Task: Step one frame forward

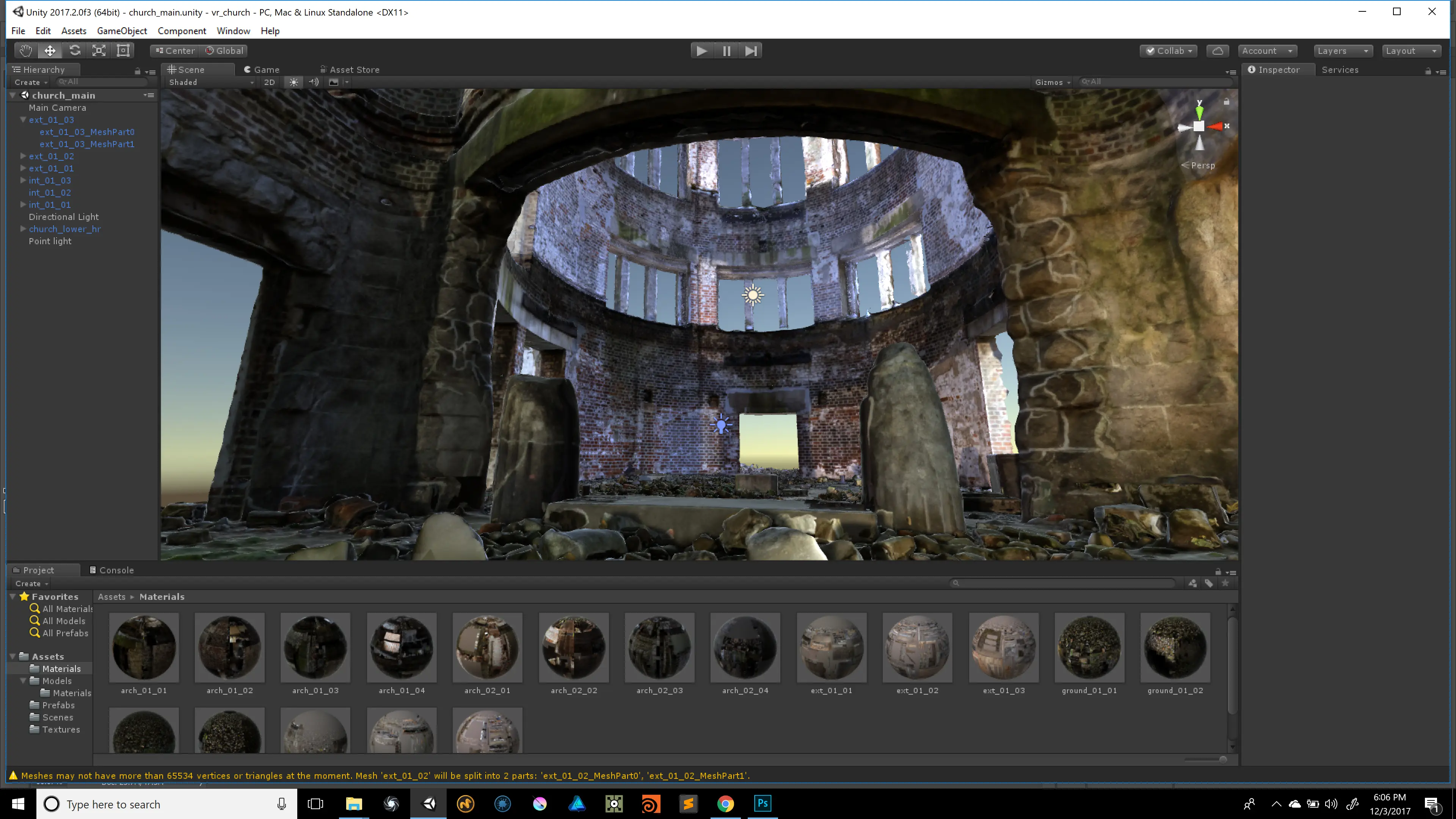Action: click(x=751, y=51)
